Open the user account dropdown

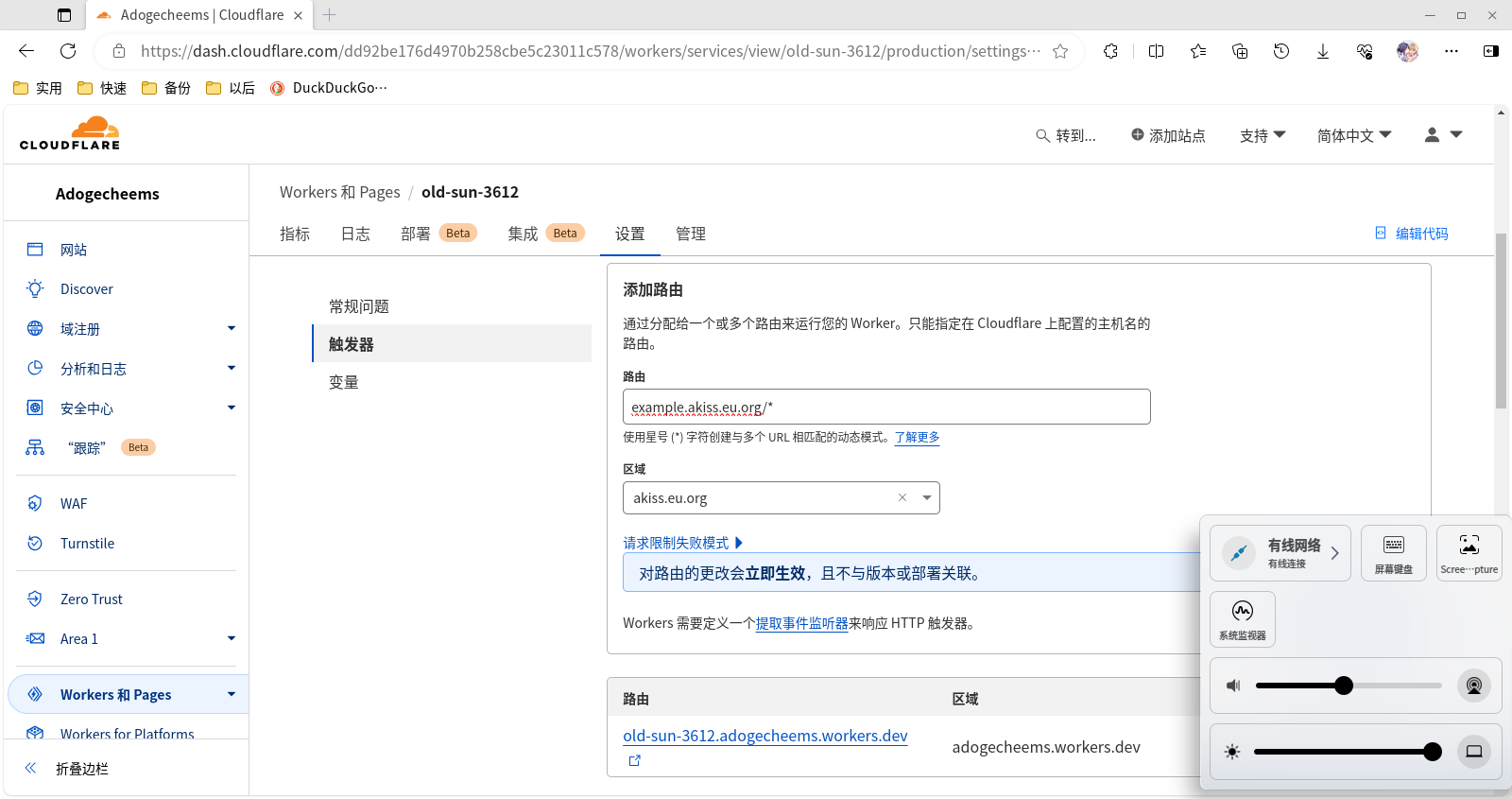point(1443,135)
